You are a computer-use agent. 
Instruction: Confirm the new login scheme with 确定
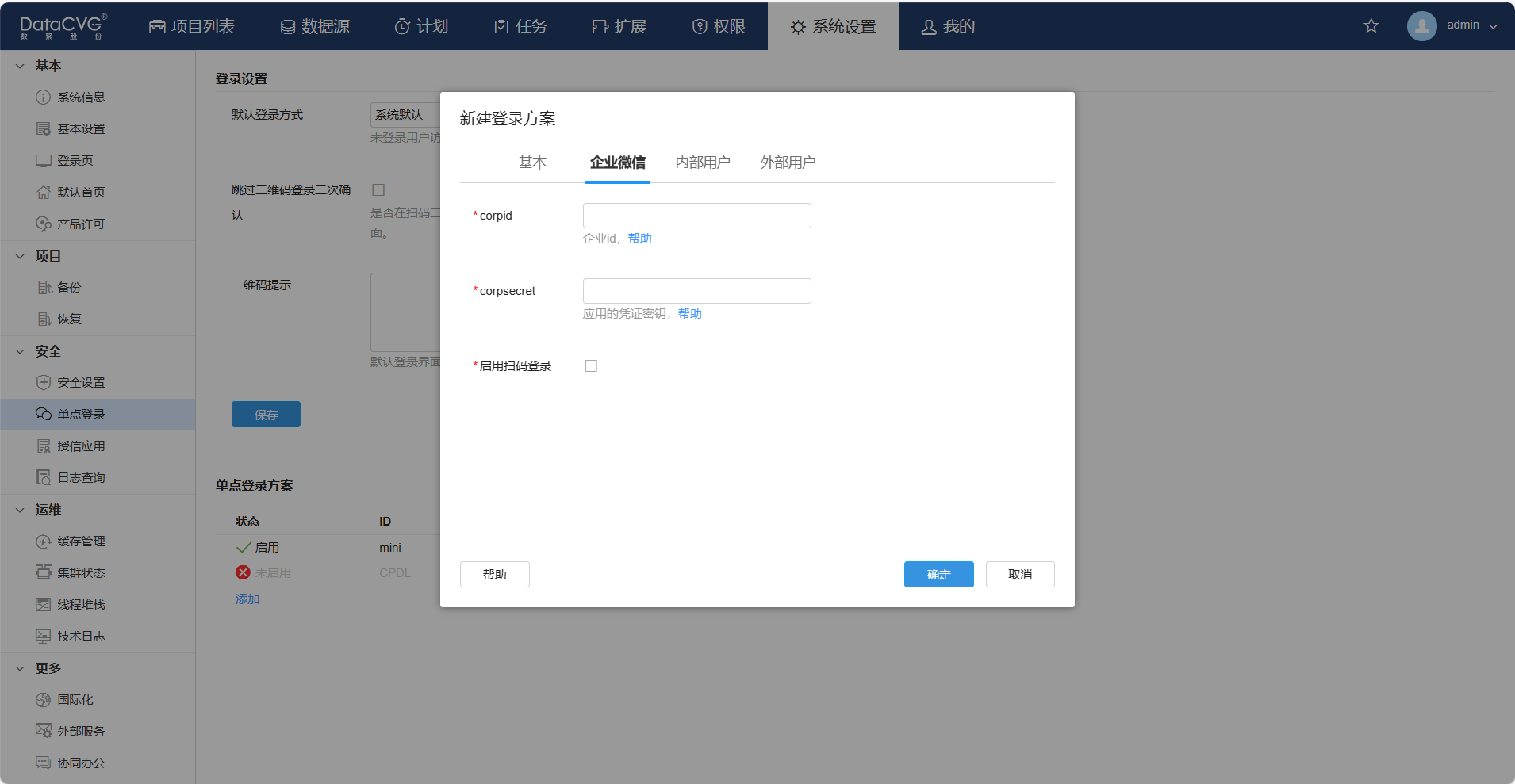(938, 574)
